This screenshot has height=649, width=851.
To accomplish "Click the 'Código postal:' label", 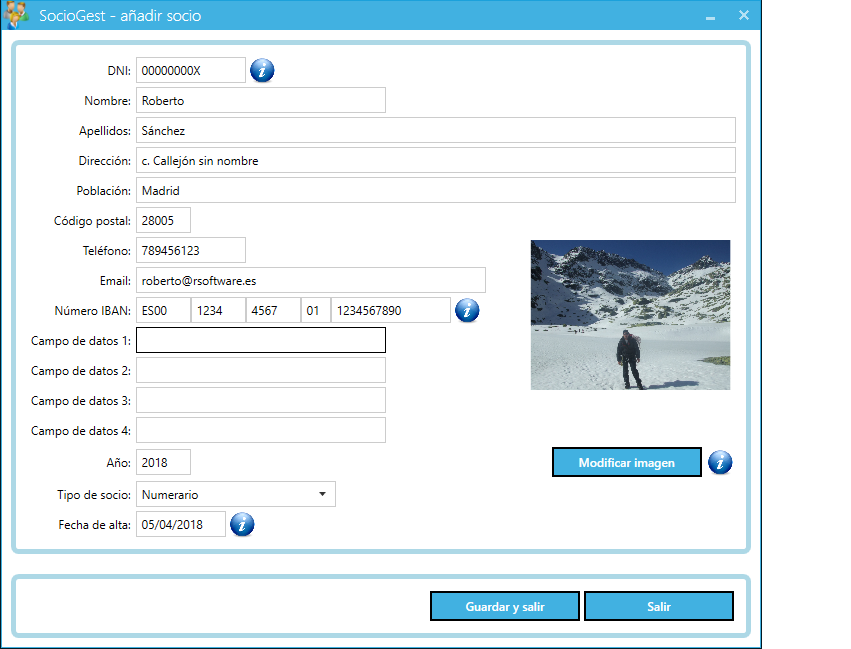I will (92, 221).
